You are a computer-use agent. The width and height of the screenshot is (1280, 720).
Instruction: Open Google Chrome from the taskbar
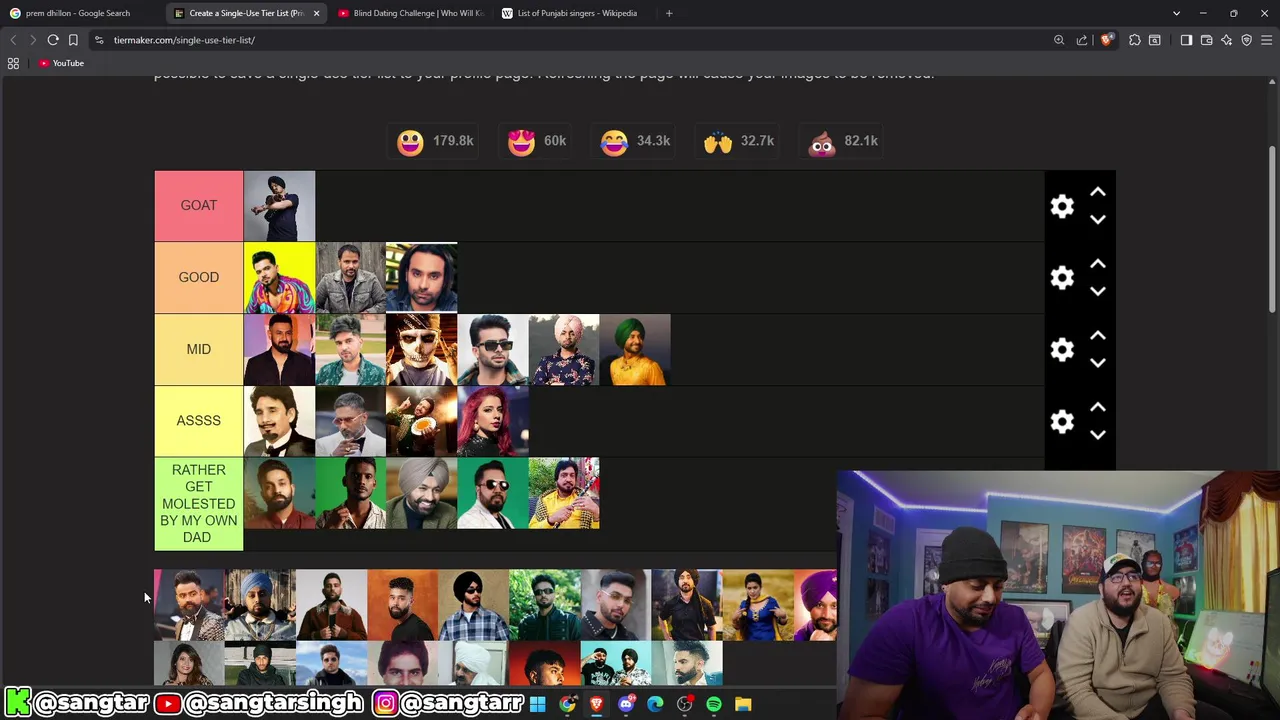[567, 704]
